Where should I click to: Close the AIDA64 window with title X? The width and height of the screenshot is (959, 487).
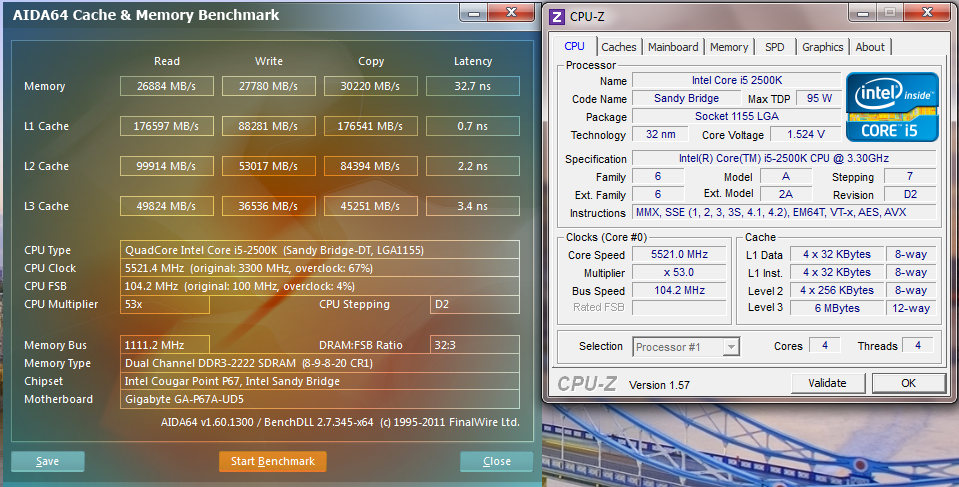coord(512,12)
